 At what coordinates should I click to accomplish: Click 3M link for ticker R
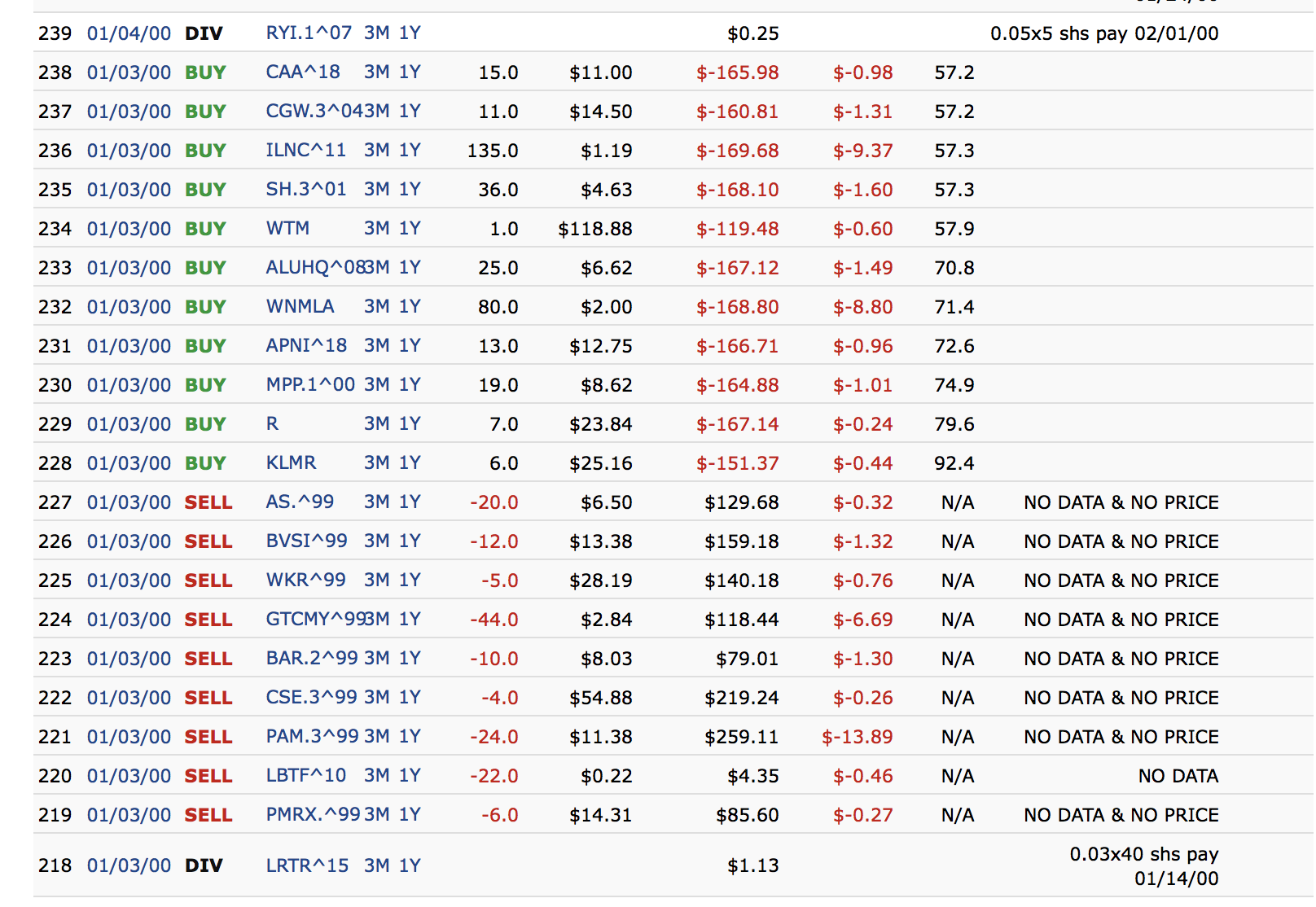[x=376, y=424]
